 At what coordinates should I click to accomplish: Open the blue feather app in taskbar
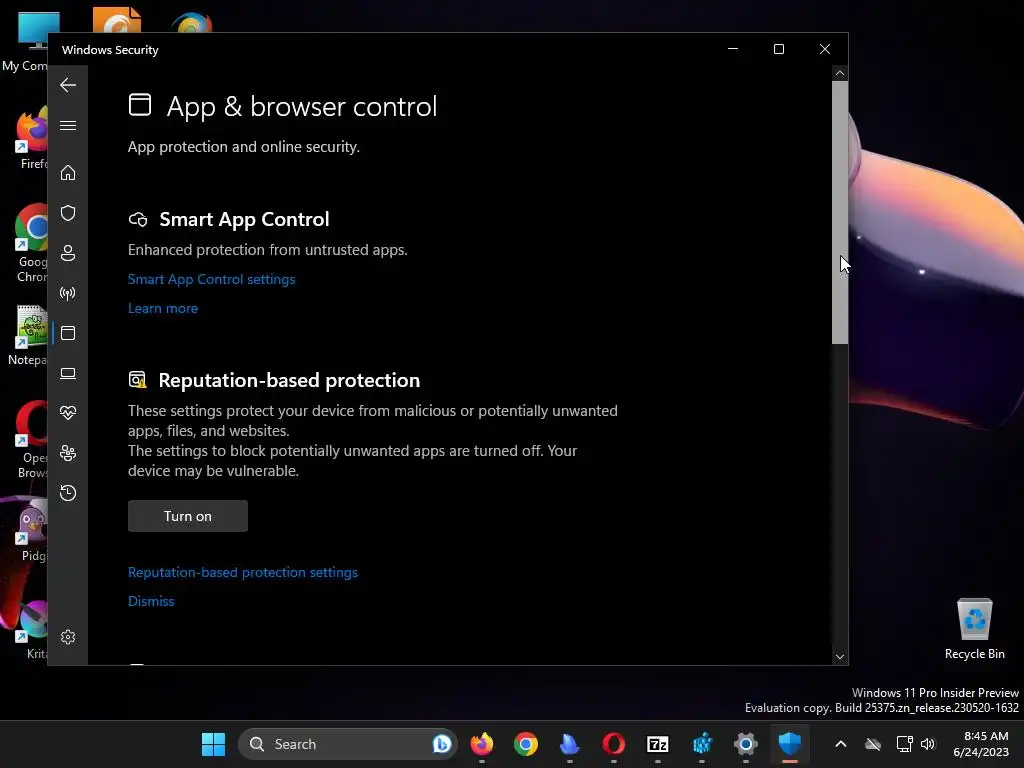(x=569, y=744)
